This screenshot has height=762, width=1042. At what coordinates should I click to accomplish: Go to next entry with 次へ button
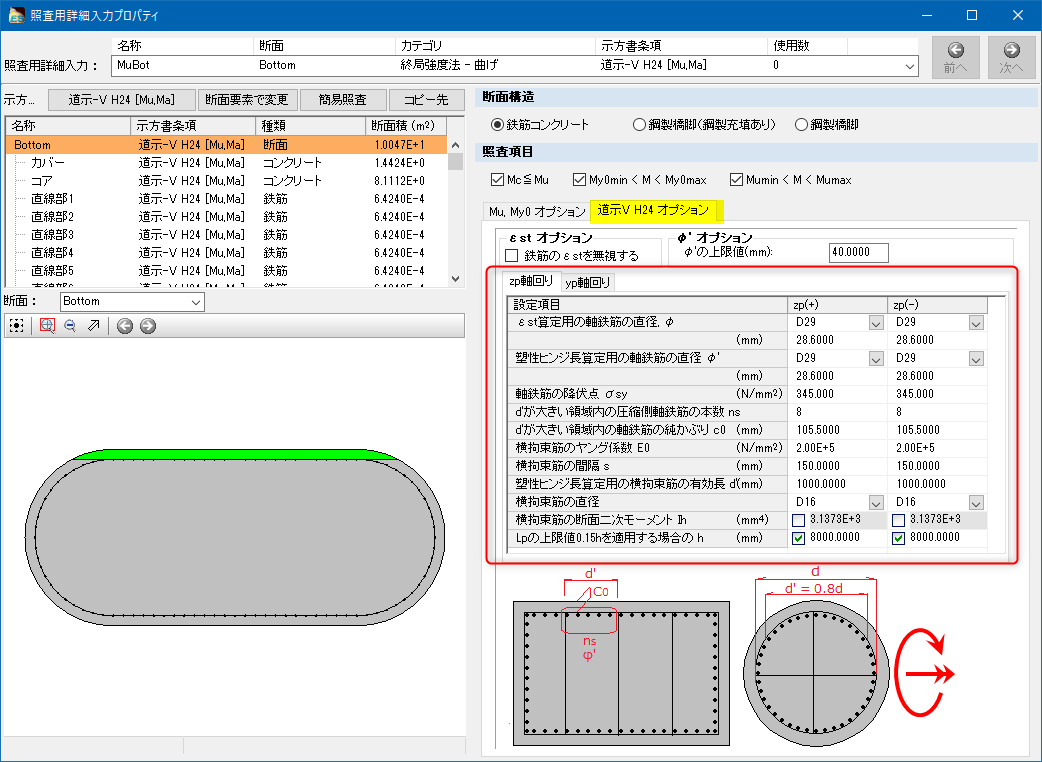(x=1011, y=58)
